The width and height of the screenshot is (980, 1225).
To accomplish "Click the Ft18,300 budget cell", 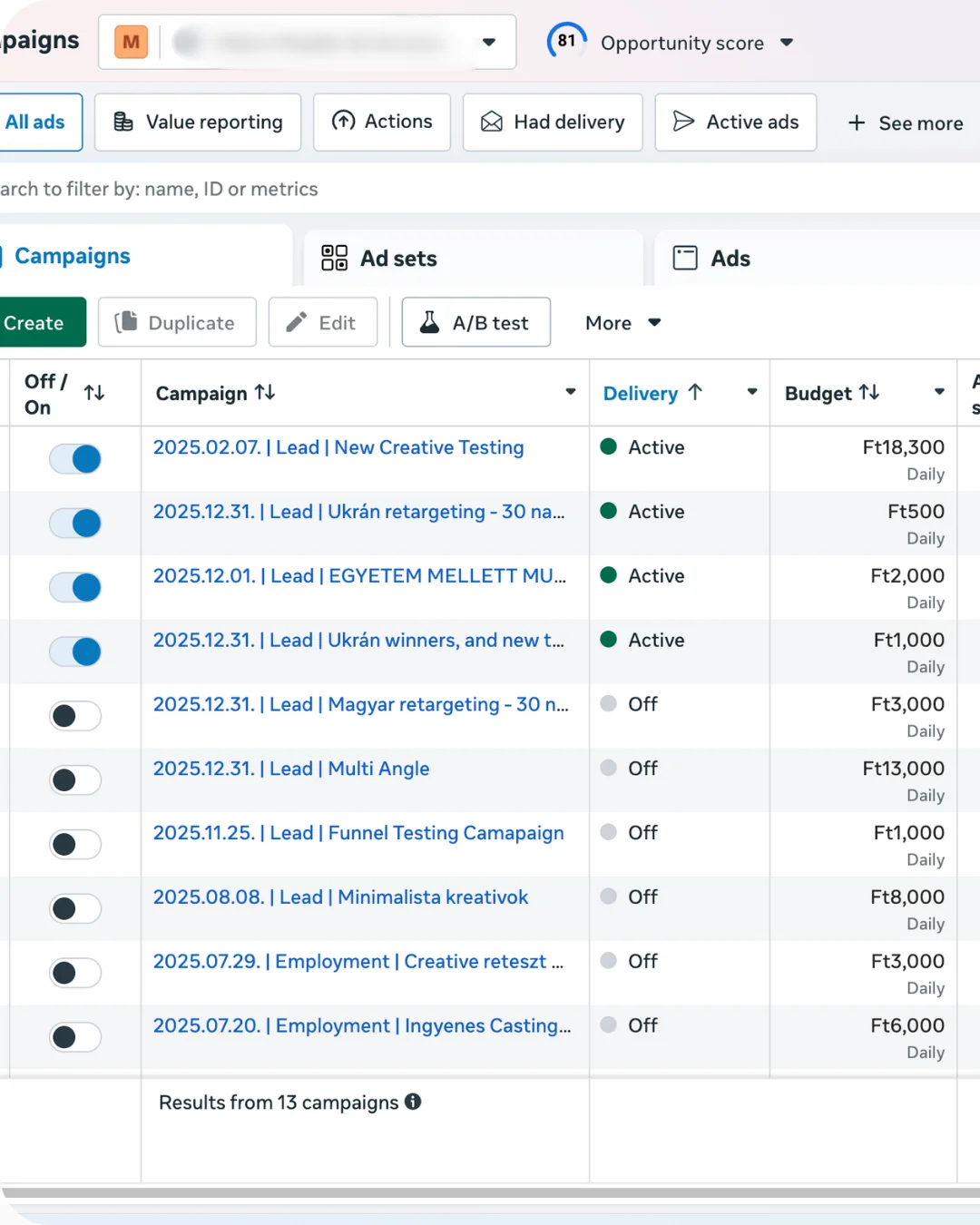I will tap(863, 459).
